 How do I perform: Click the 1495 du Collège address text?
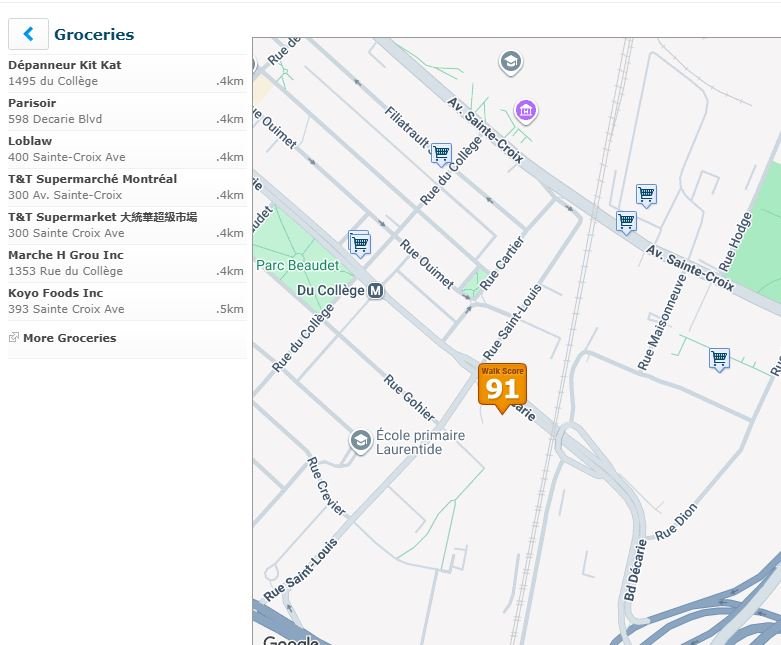(x=53, y=81)
